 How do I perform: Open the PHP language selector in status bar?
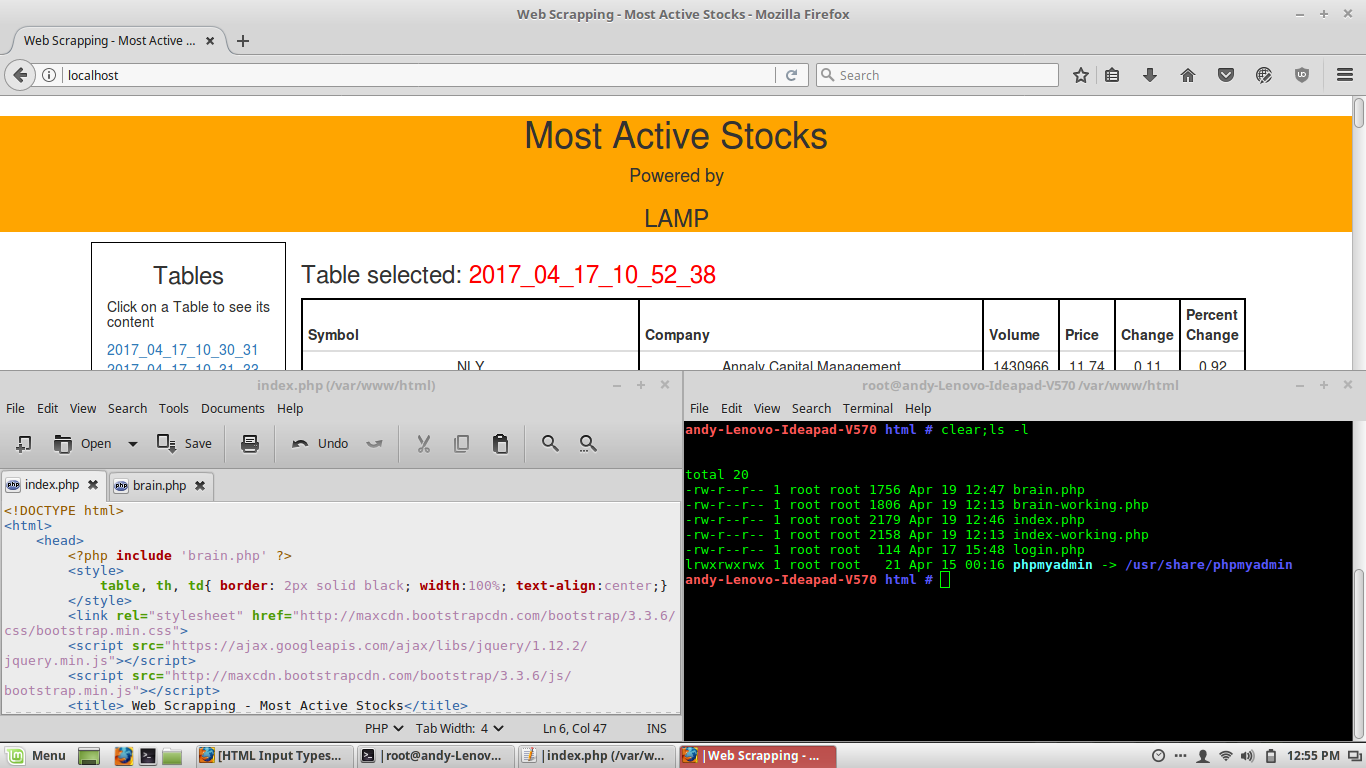click(x=384, y=729)
